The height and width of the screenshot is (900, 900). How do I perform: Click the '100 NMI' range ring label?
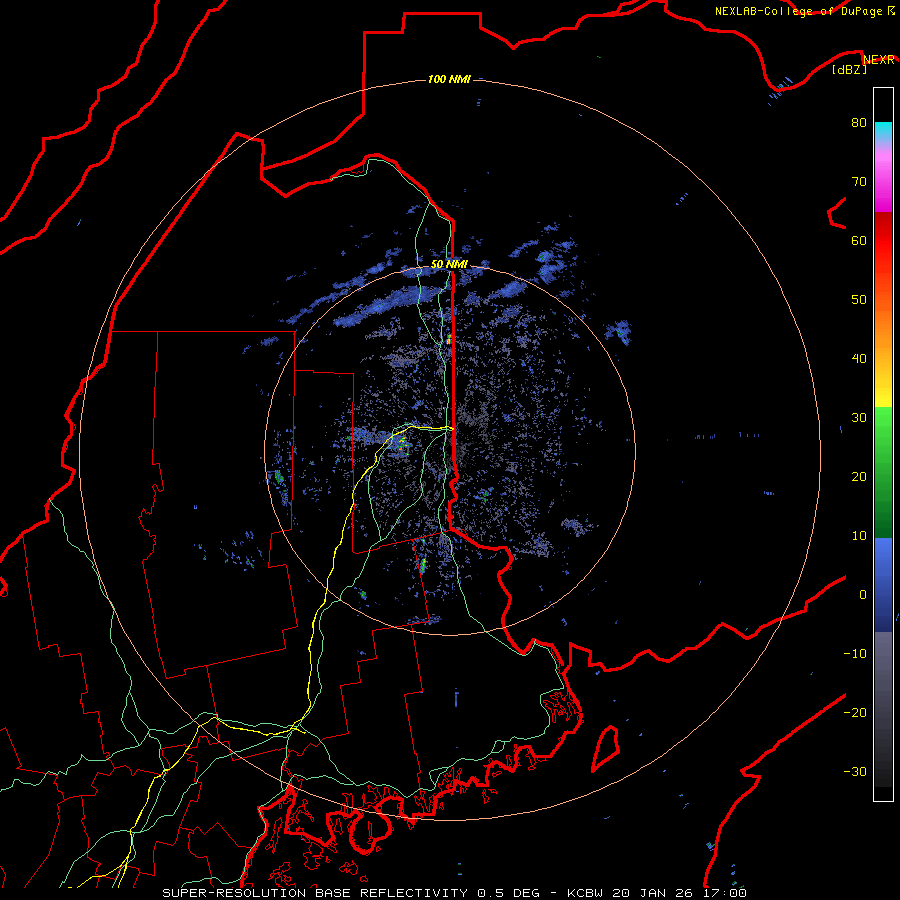click(449, 79)
